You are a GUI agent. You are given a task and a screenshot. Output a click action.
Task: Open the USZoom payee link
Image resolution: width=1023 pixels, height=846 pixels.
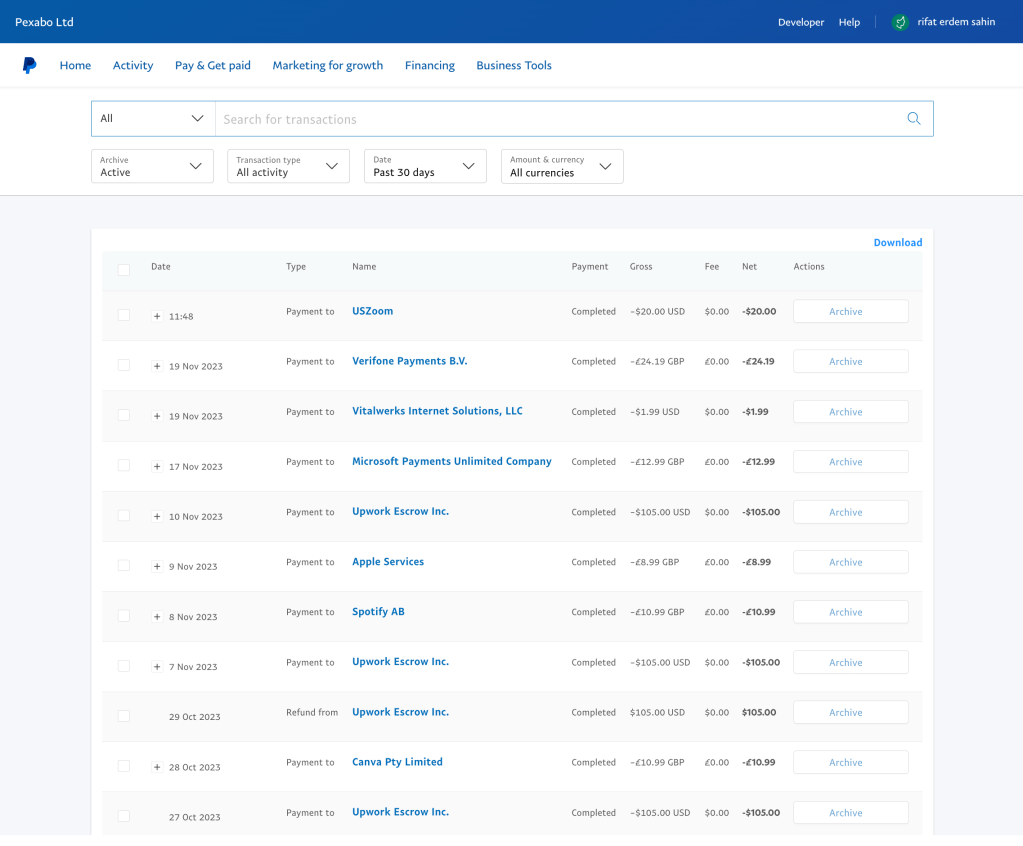pos(373,311)
